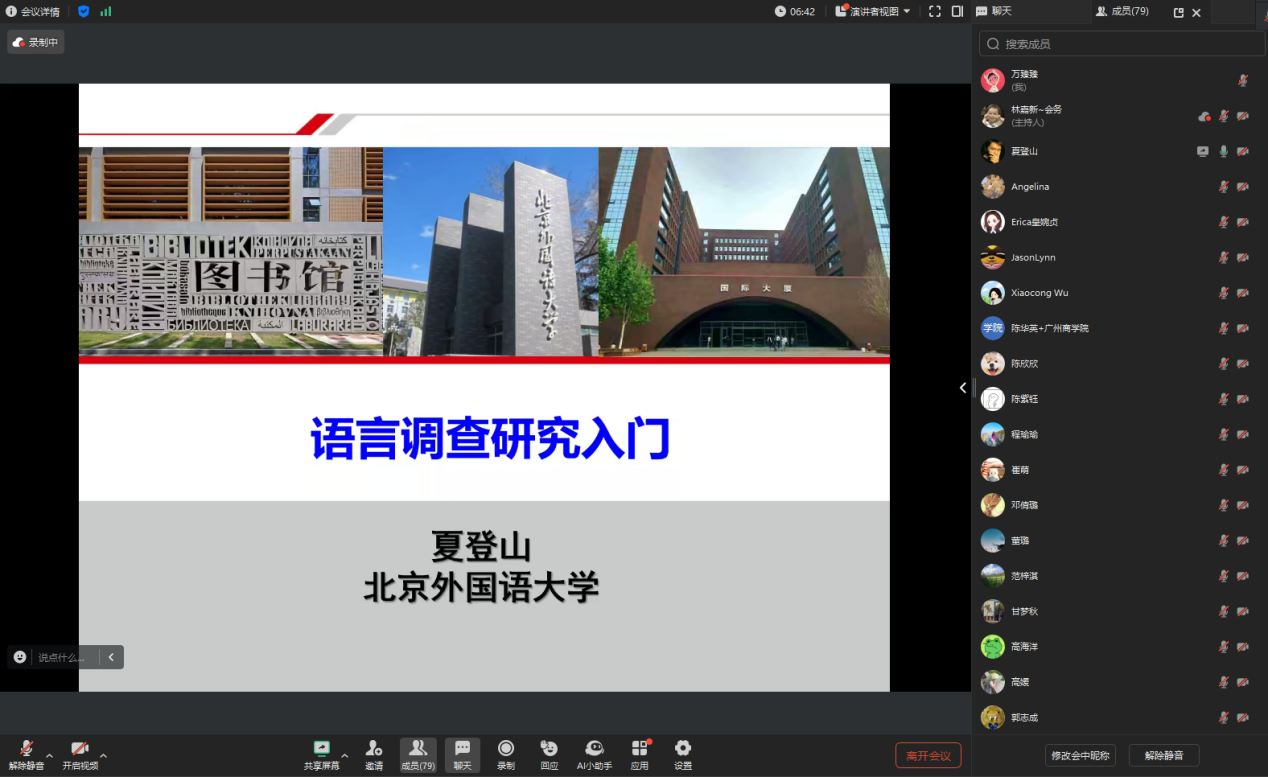This screenshot has width=1268, height=777.
Task: Click the Share Screen (共享屏幕) icon
Action: (321, 754)
